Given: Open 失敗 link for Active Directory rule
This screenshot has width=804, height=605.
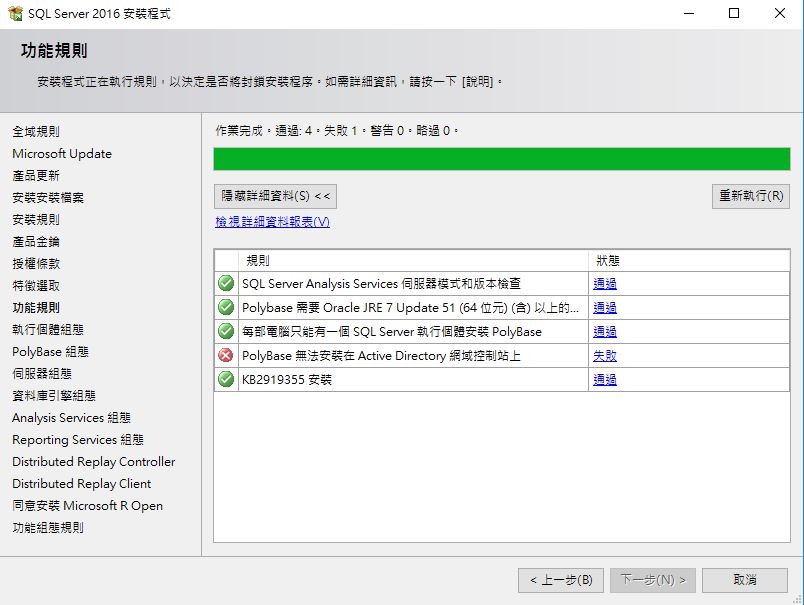Looking at the screenshot, I should pyautogui.click(x=605, y=356).
